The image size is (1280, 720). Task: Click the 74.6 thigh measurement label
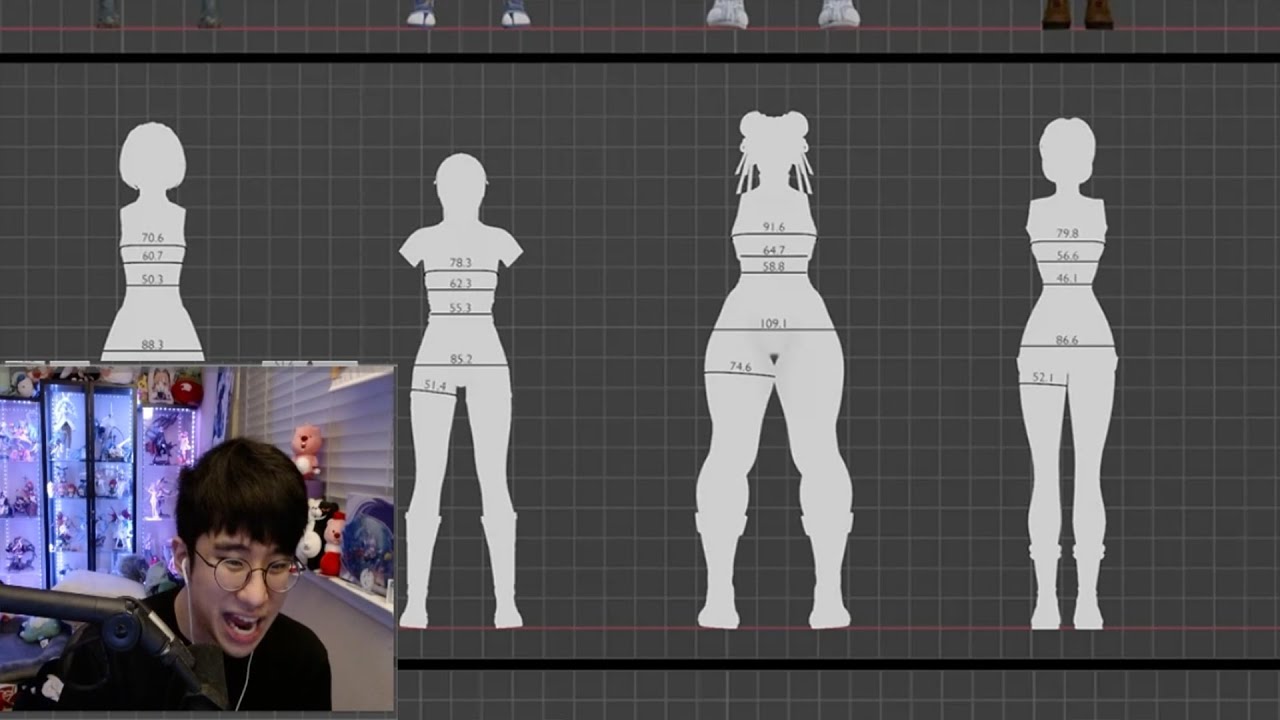740,367
